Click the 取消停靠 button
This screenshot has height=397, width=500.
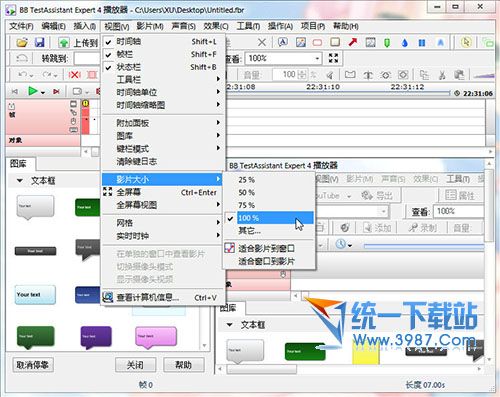point(33,365)
